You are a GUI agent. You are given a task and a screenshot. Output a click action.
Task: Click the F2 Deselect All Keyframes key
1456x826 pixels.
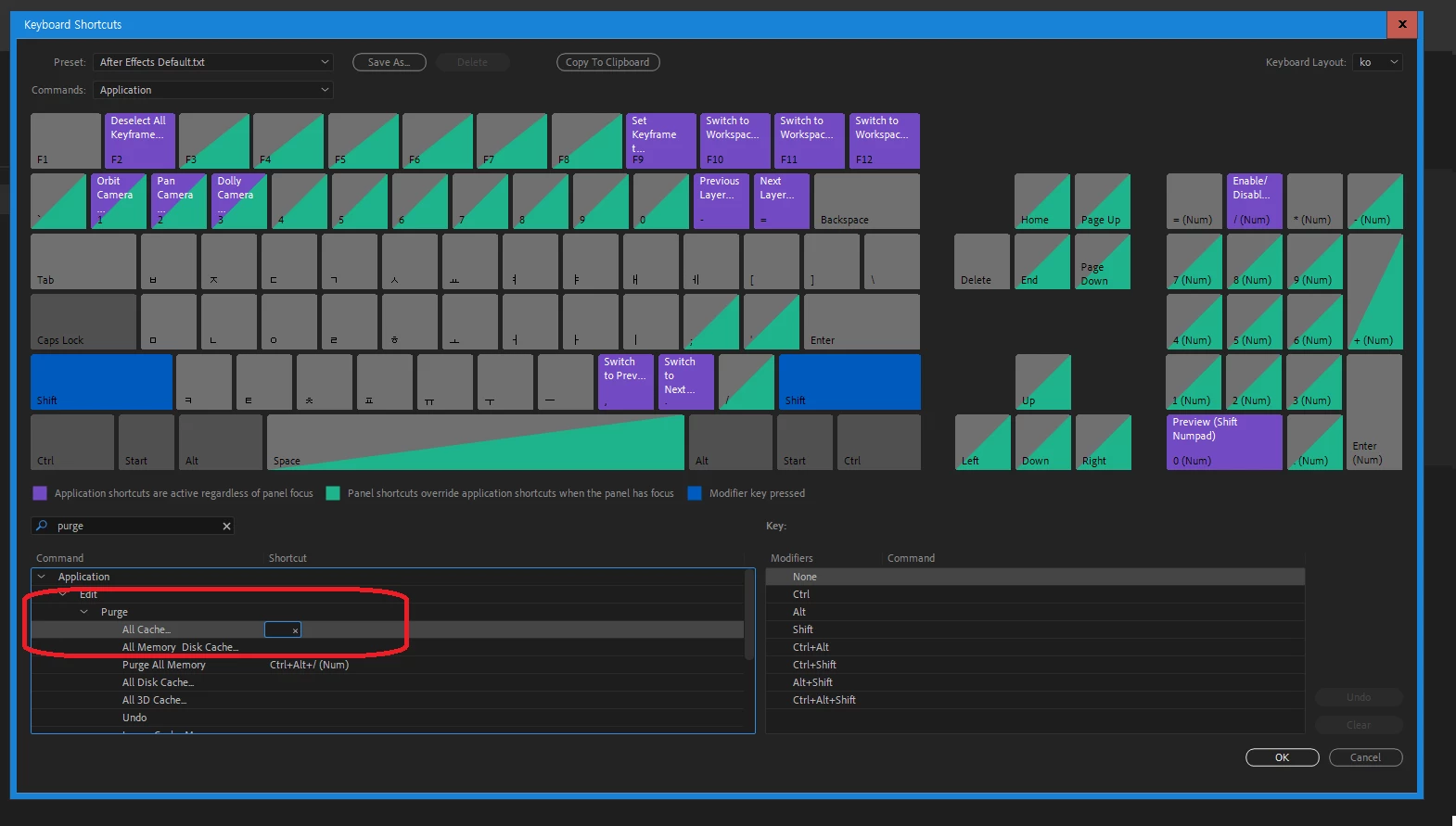tap(140, 141)
